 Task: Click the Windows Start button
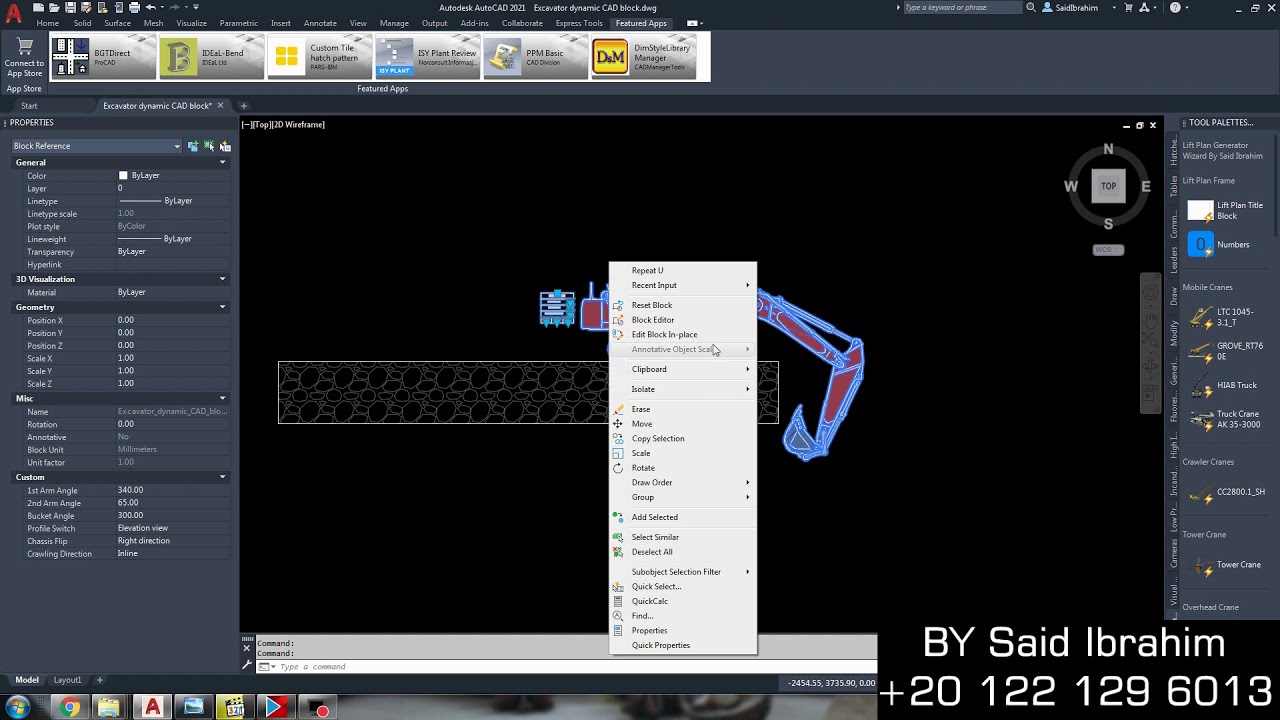(x=17, y=708)
